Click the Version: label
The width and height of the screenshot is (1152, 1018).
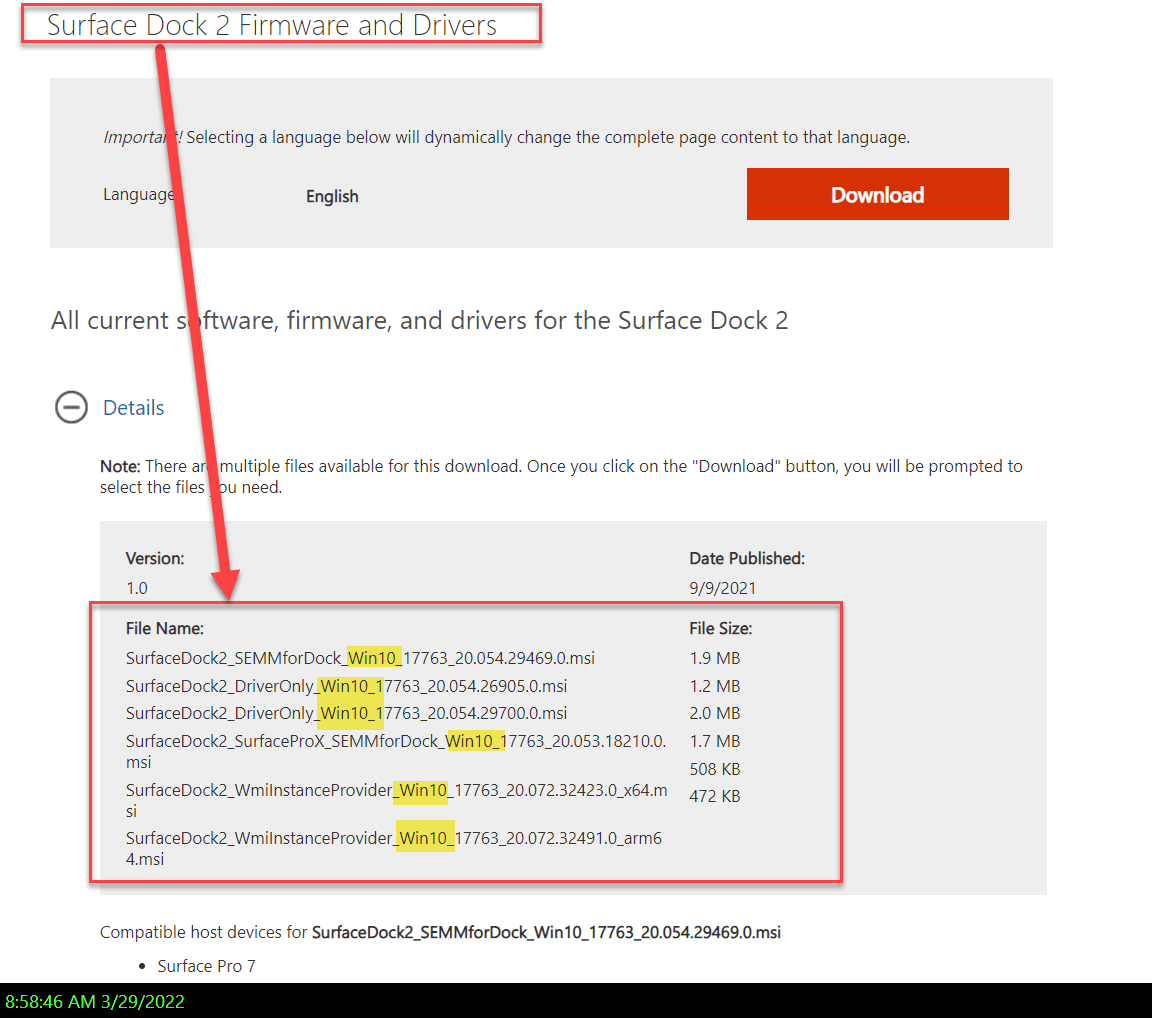(x=155, y=558)
